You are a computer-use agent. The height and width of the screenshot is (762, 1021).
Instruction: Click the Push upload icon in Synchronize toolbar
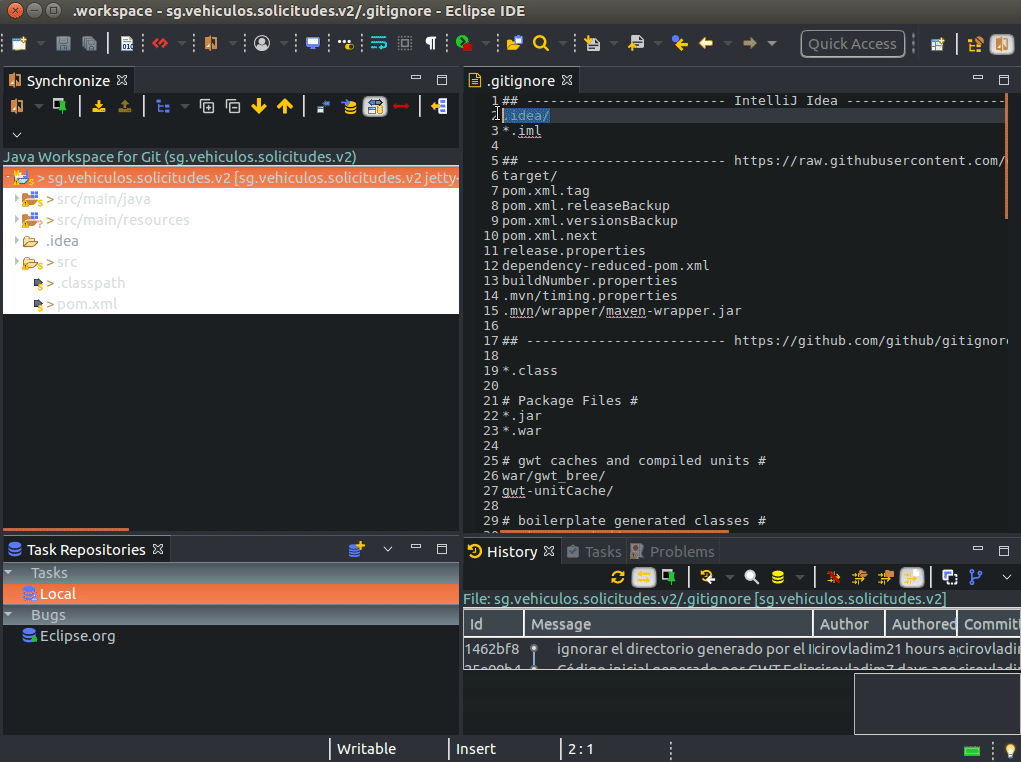coord(125,106)
